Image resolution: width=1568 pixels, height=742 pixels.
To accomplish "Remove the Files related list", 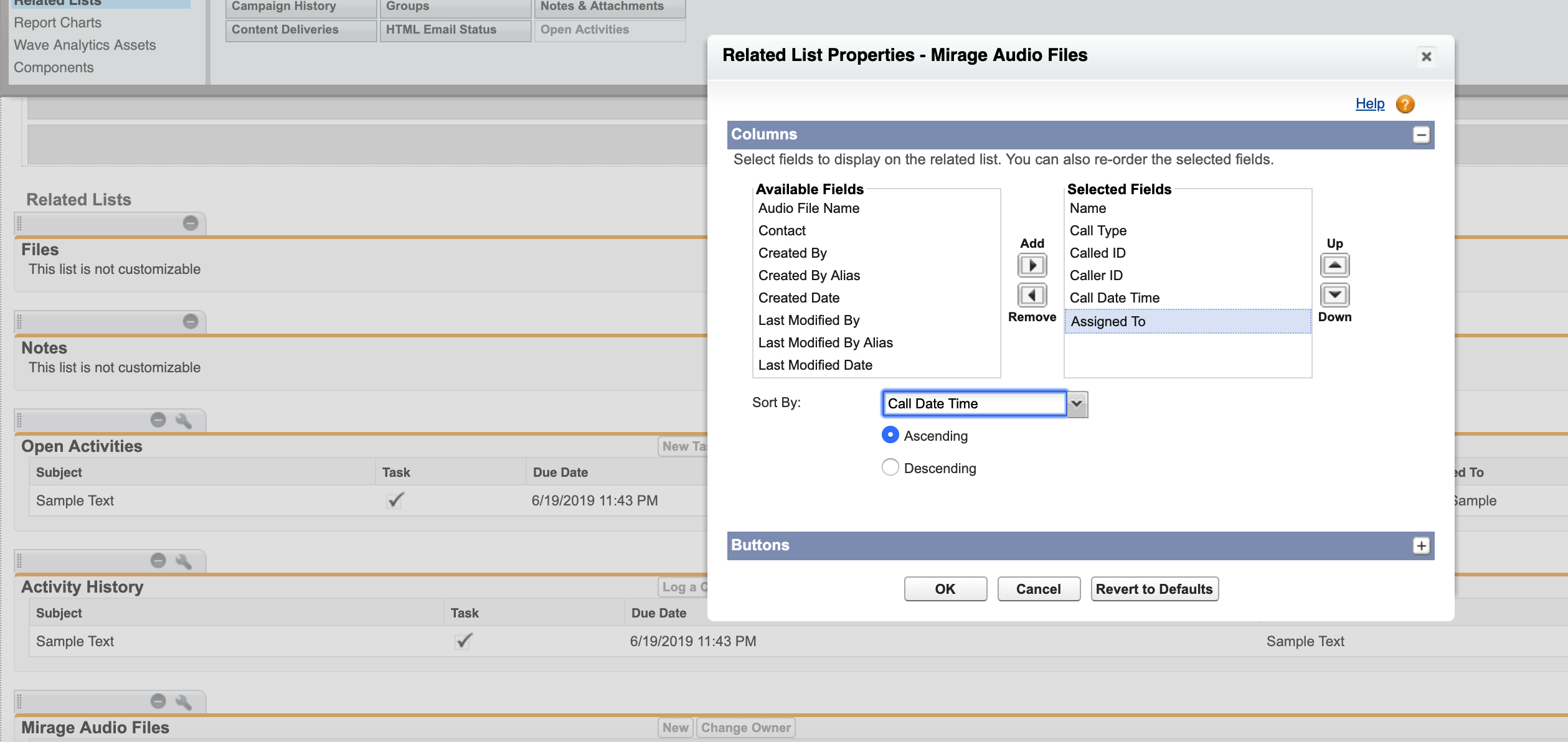I will pos(191,223).
